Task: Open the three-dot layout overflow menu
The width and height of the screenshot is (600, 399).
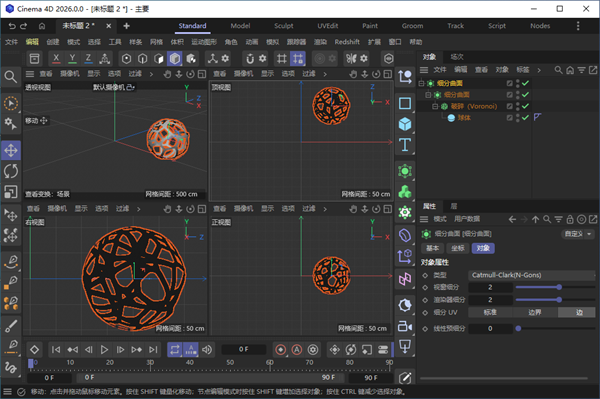Action: (x=578, y=26)
